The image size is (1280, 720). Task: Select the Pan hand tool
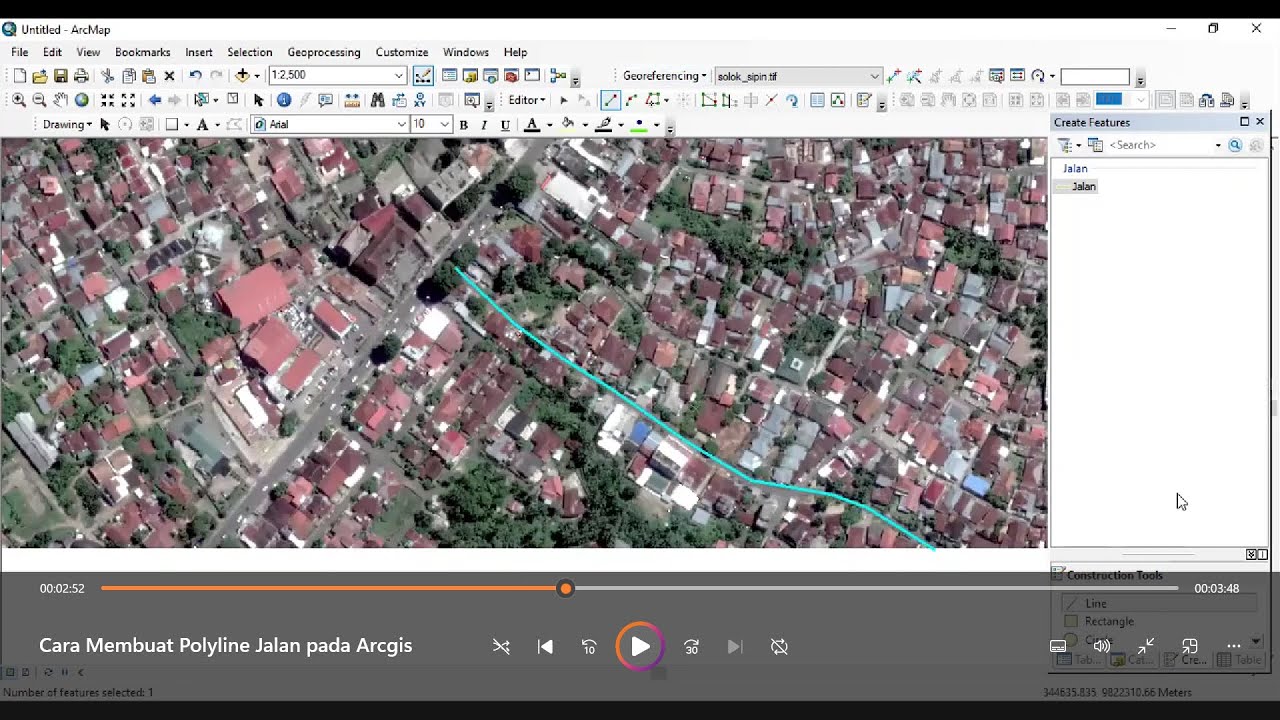(x=60, y=100)
